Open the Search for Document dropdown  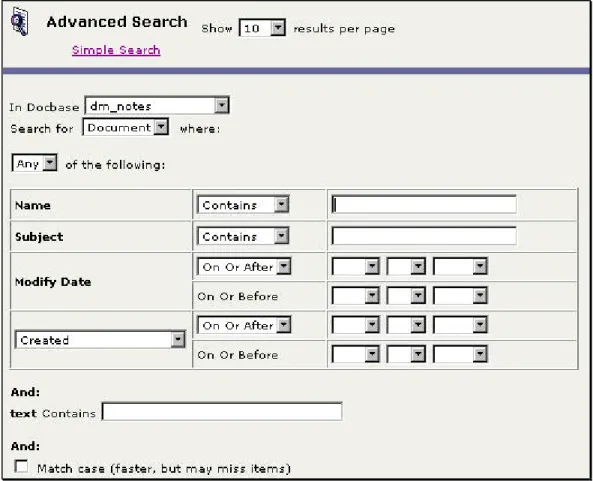[126, 127]
